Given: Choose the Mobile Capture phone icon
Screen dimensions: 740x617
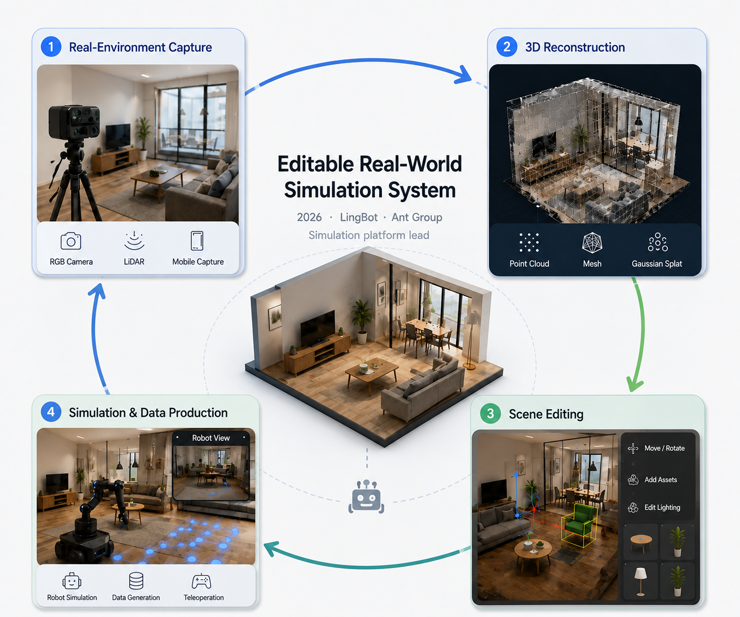Looking at the screenshot, I should pos(197,241).
